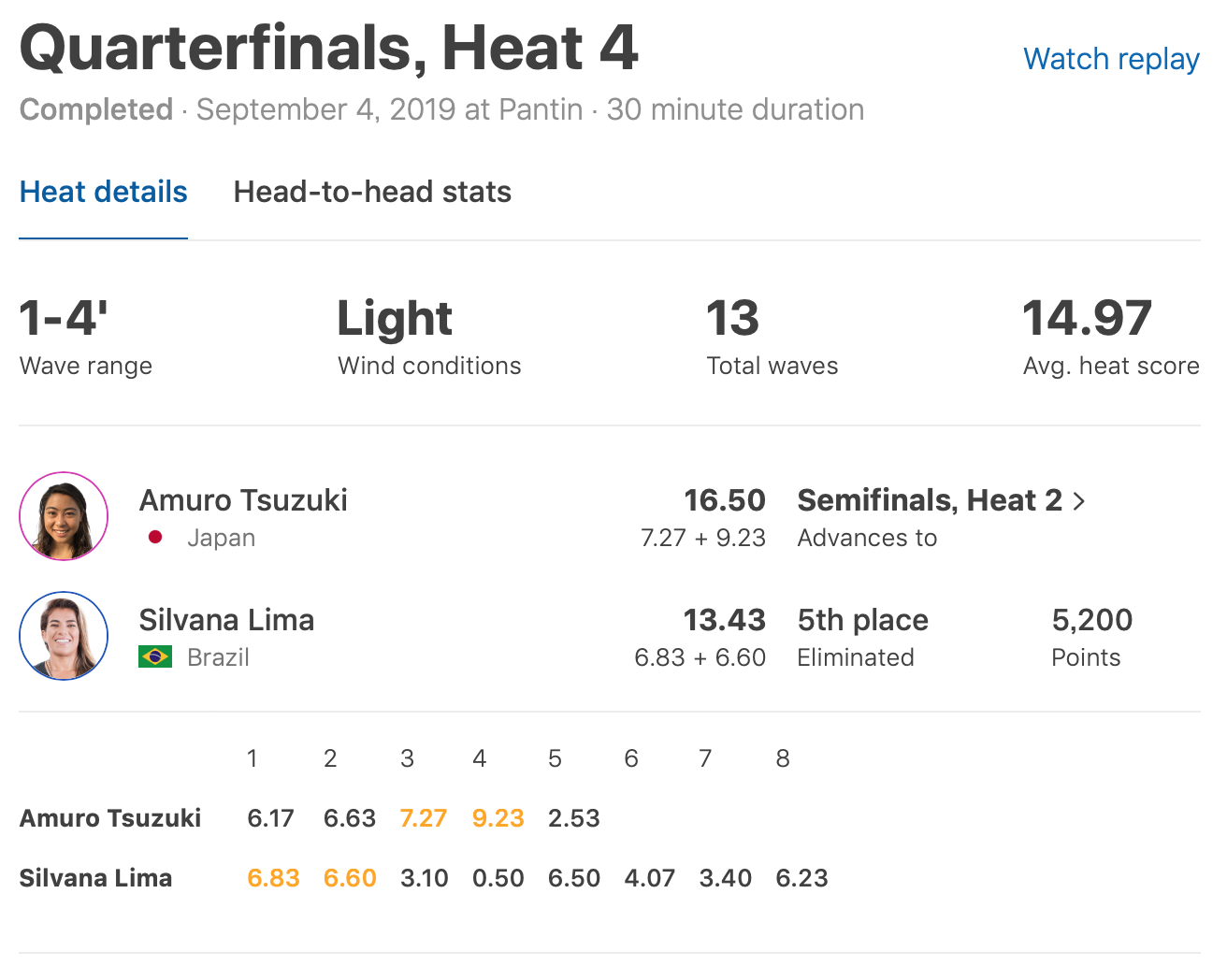Viewport: 1227px width, 980px height.
Task: Click Lima's highlighted 6.83 wave score
Action: 273,878
